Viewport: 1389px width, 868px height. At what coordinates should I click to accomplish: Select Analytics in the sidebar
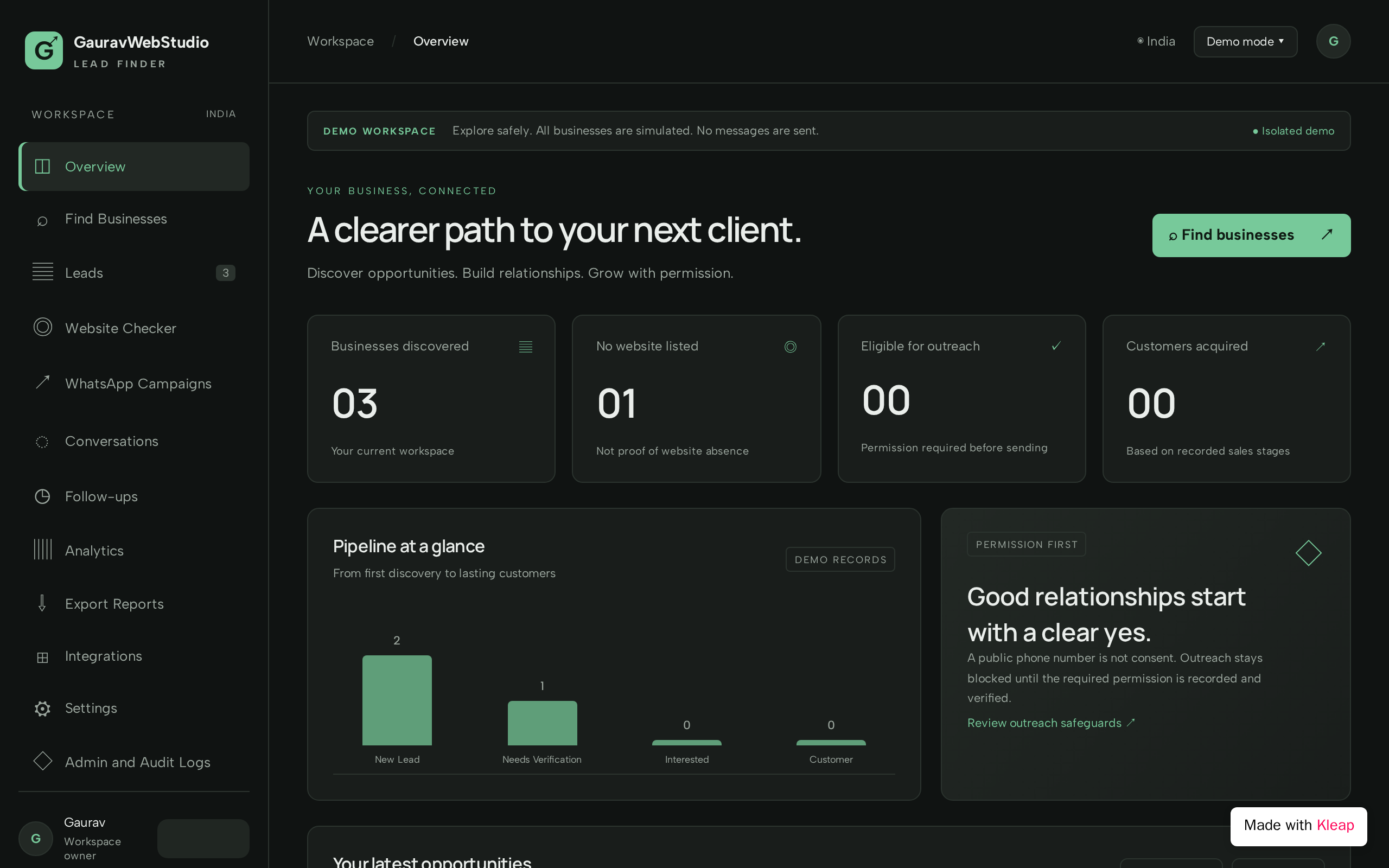(x=135, y=551)
